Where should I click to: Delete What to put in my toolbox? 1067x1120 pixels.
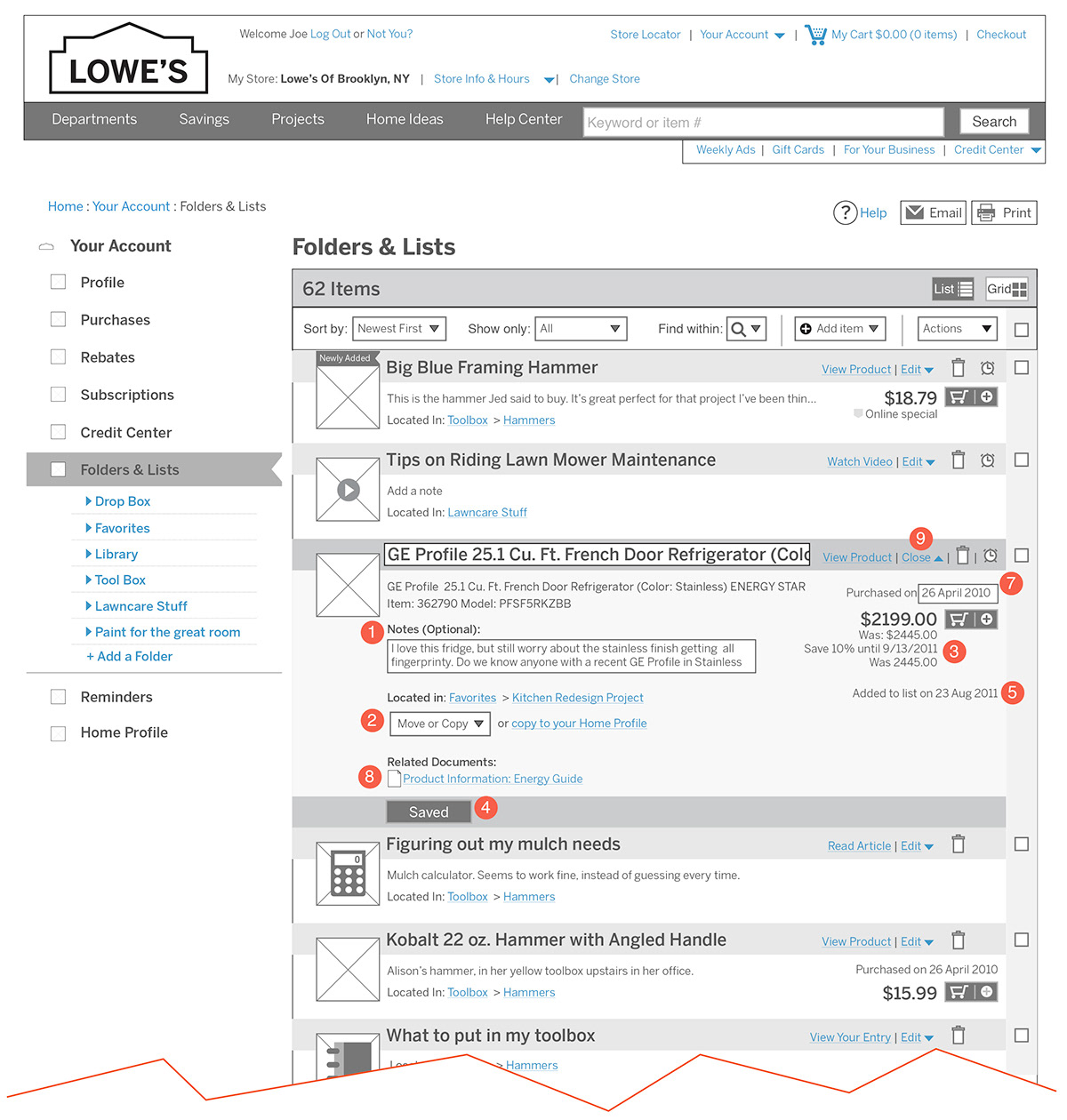[x=958, y=1036]
